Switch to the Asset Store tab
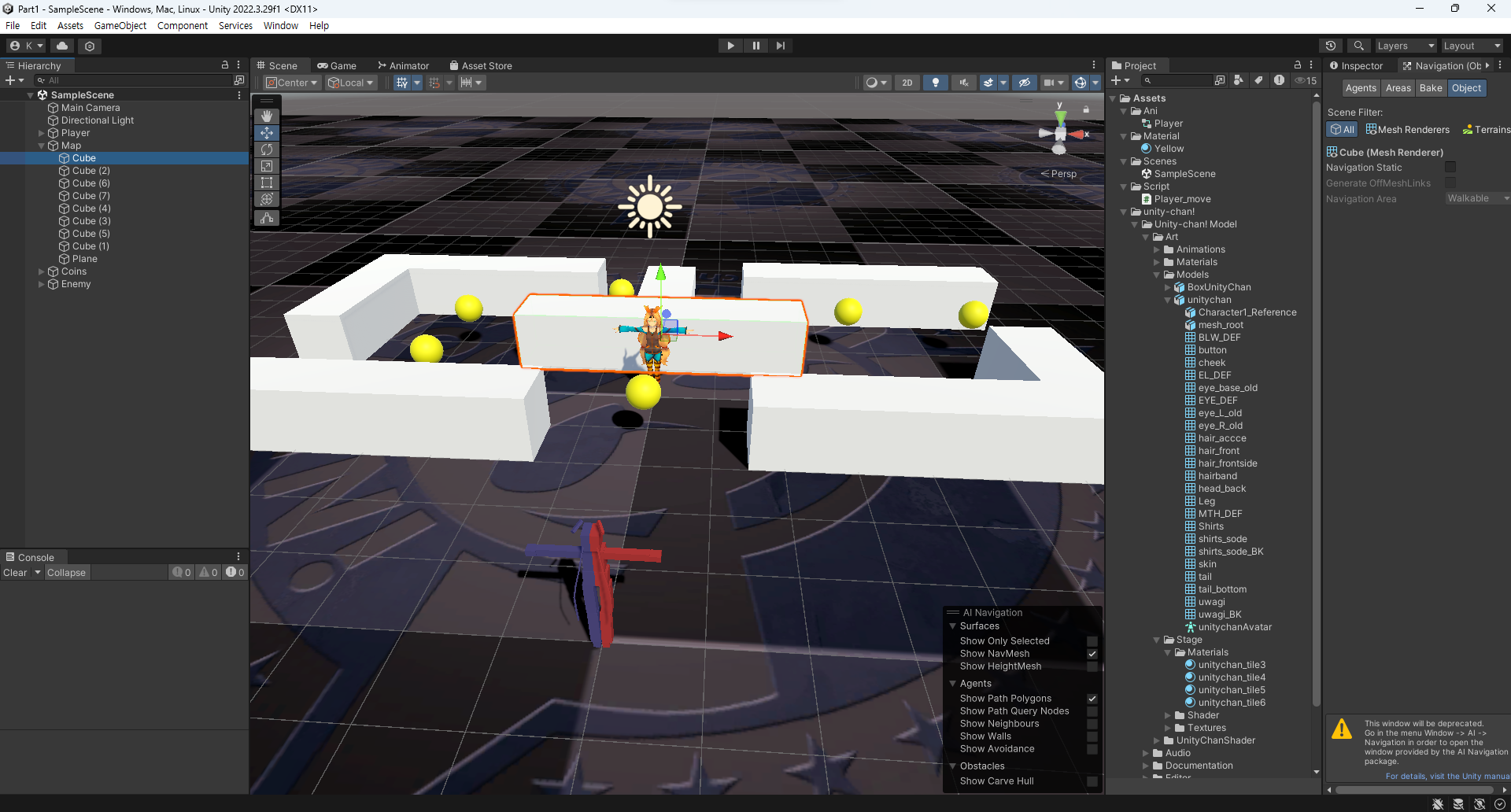1511x812 pixels. (x=481, y=66)
